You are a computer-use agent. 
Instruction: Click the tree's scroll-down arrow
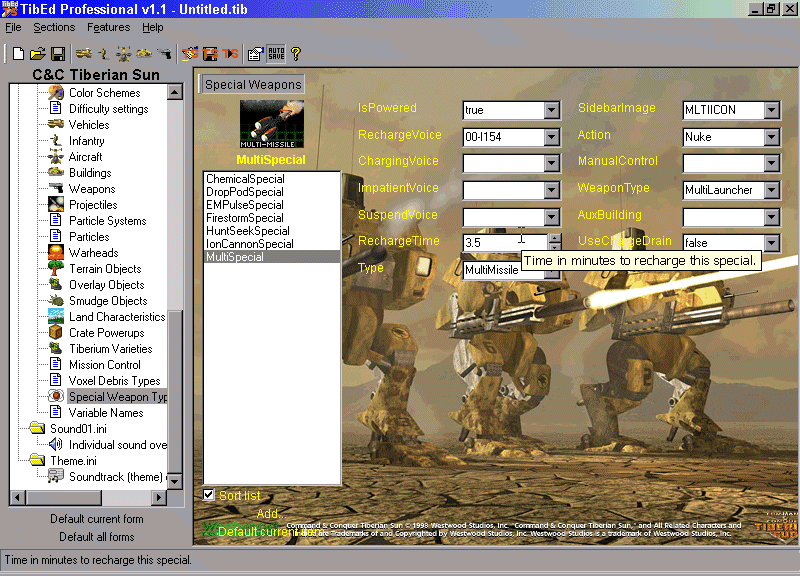(x=174, y=481)
